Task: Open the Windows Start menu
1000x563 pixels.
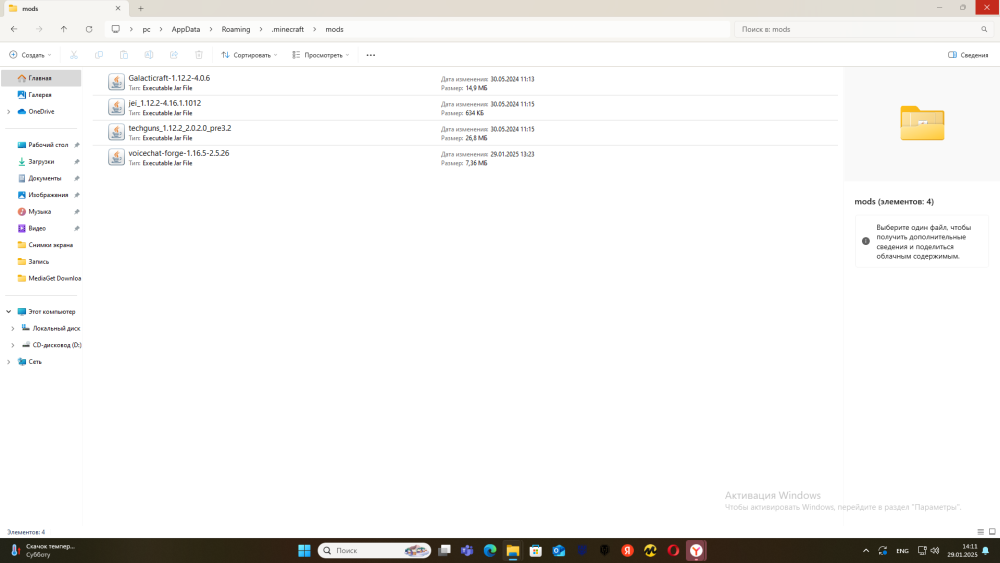Action: (304, 550)
